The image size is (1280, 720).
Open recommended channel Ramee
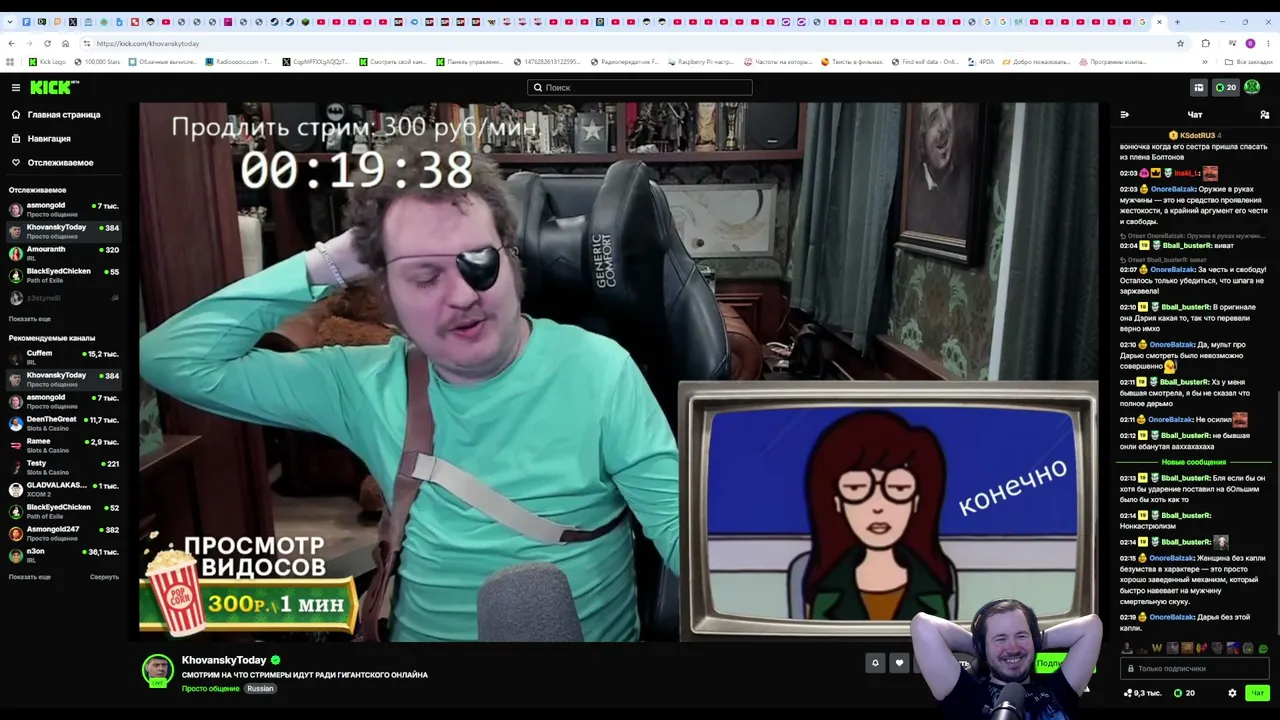click(64, 445)
